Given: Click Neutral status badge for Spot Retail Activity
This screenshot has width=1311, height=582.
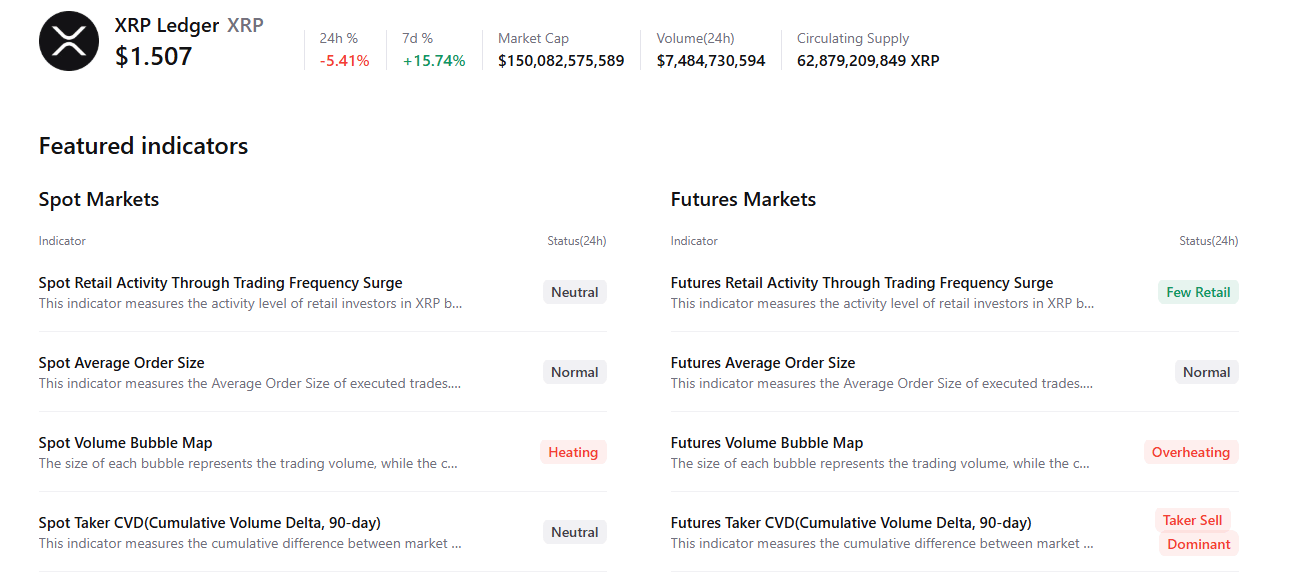Looking at the screenshot, I should point(575,292).
